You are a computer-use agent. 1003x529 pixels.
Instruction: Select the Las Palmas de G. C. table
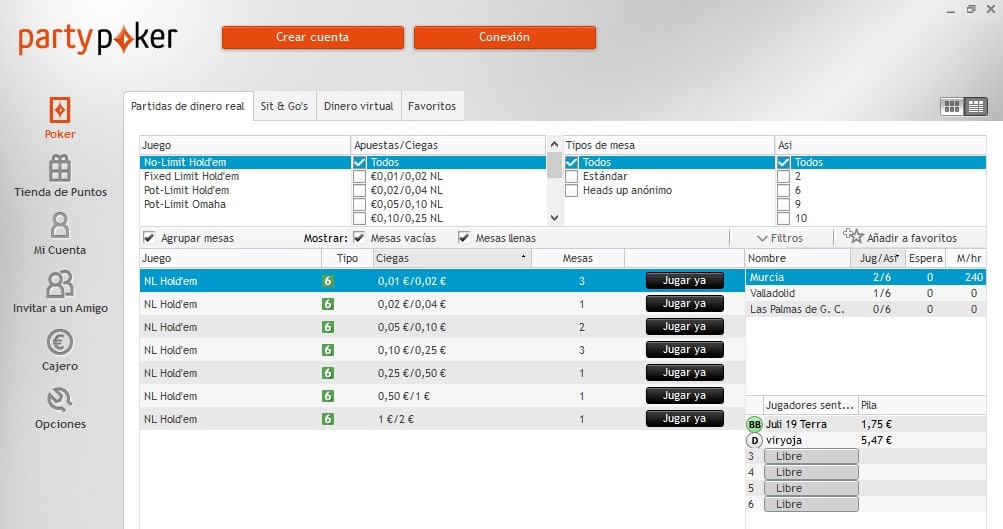(x=865, y=309)
